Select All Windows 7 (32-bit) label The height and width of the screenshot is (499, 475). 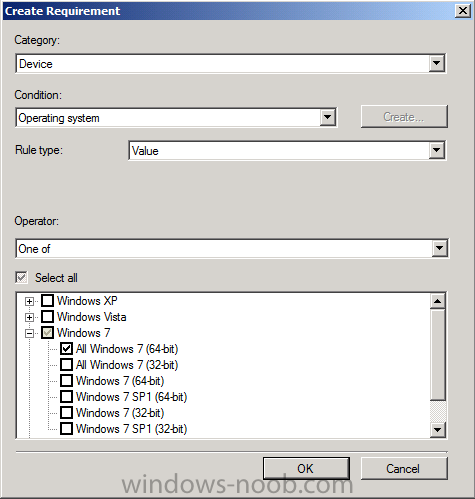pos(127,365)
